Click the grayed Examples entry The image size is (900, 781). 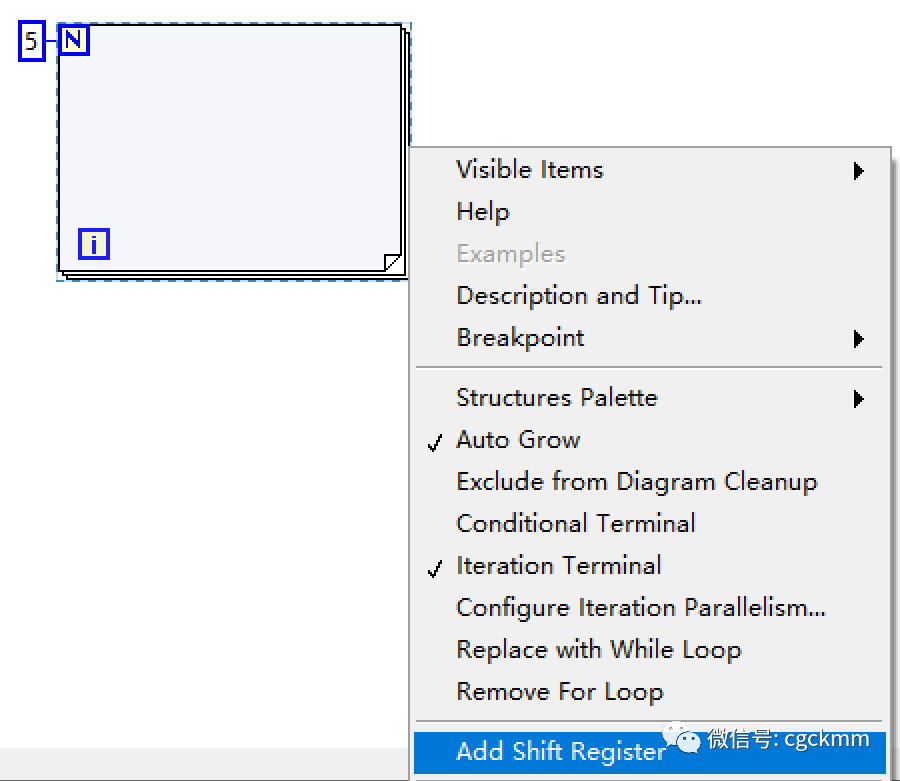pos(510,254)
